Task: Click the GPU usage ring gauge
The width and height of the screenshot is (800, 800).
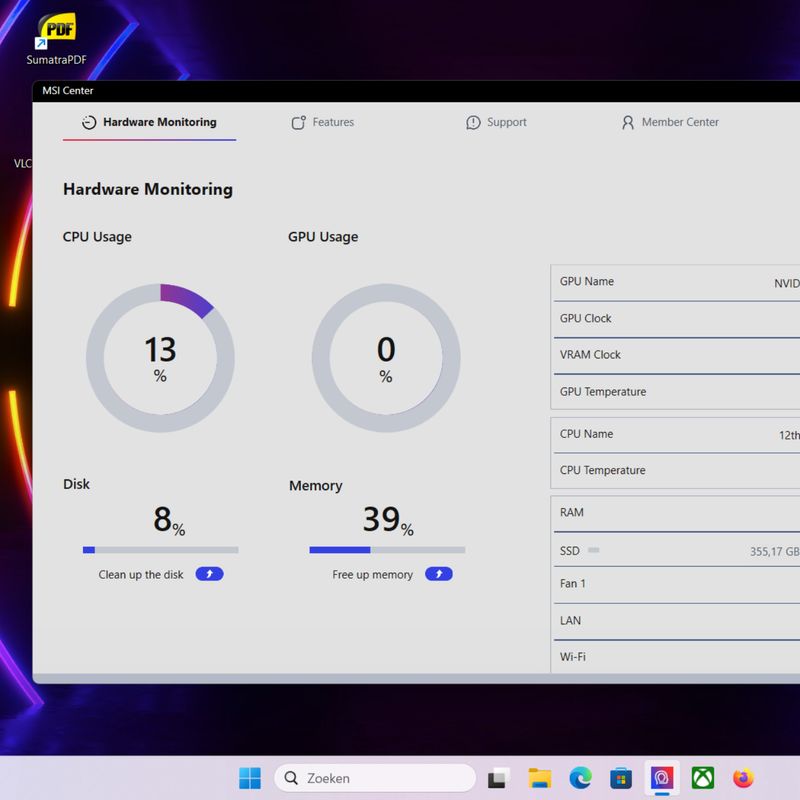Action: pyautogui.click(x=386, y=358)
